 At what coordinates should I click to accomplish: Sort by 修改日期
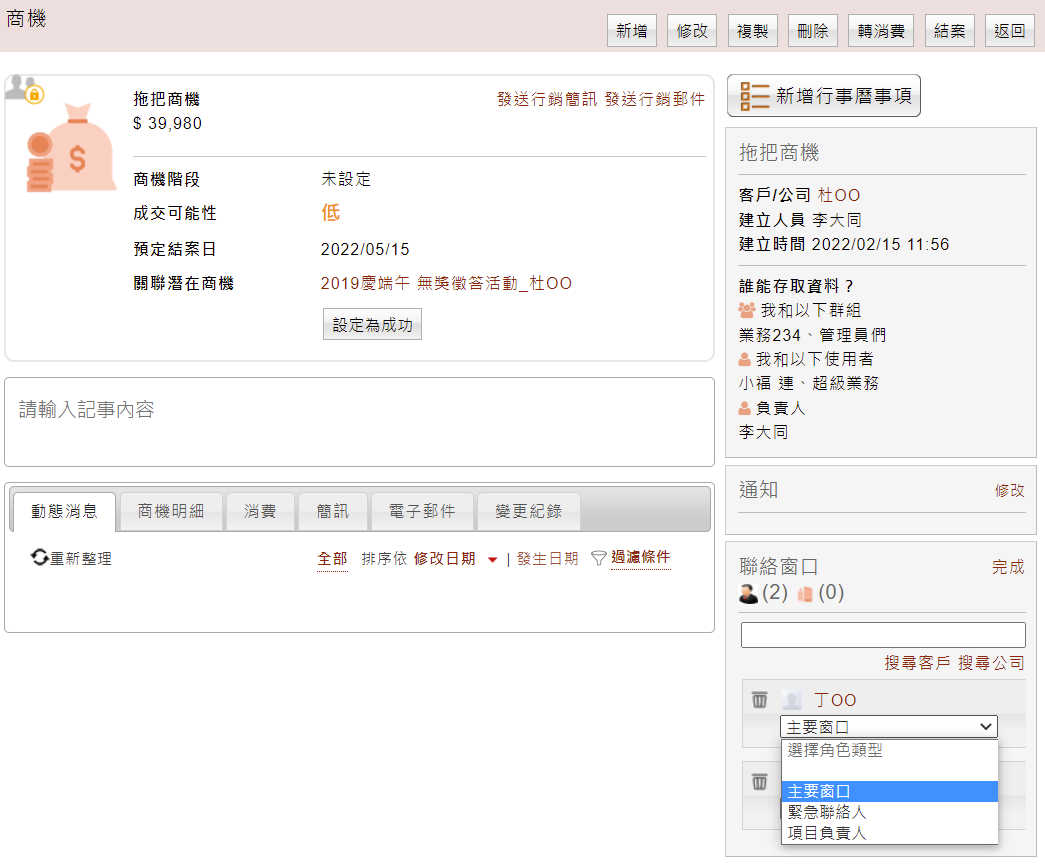[x=445, y=558]
